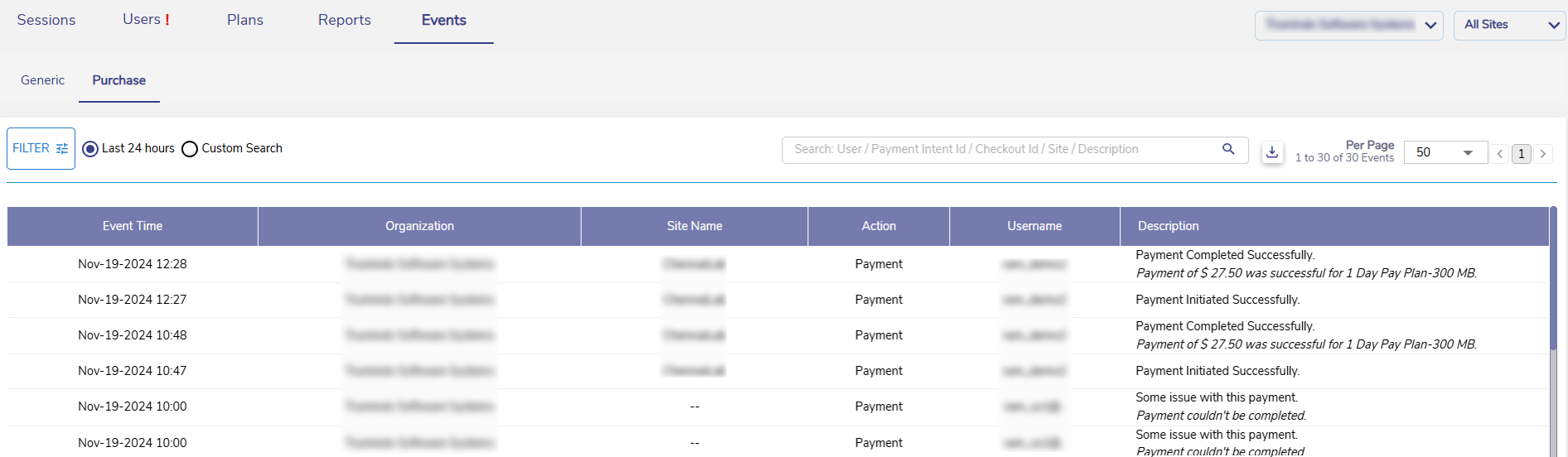
Task: Open the All Sites dropdown
Action: tap(1509, 25)
